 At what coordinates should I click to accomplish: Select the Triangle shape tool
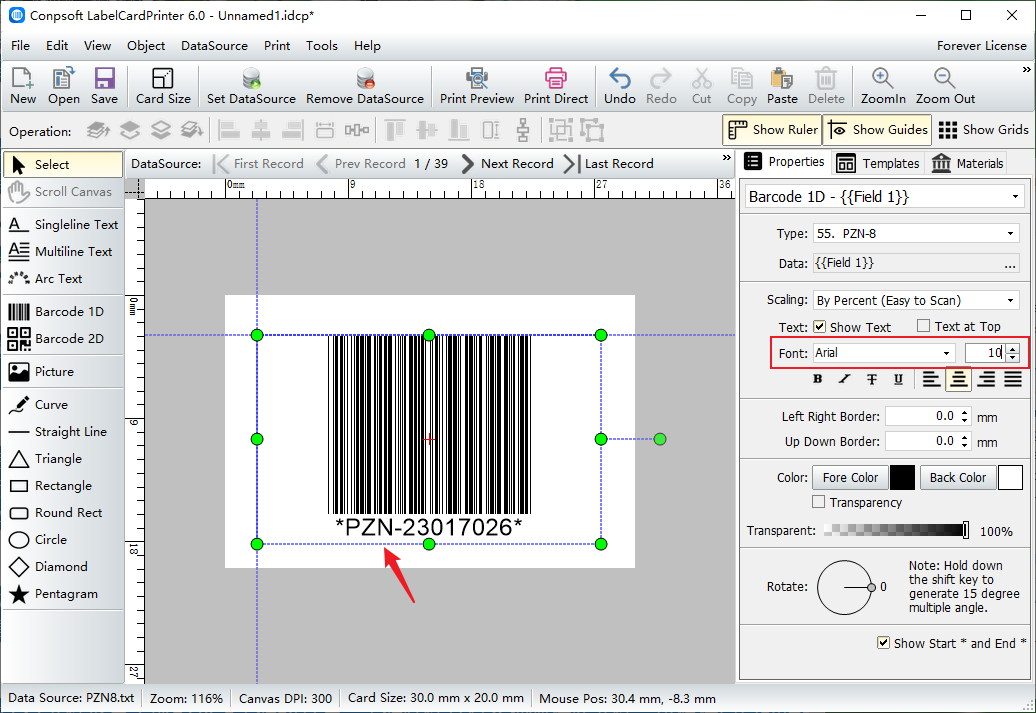pyautogui.click(x=63, y=459)
